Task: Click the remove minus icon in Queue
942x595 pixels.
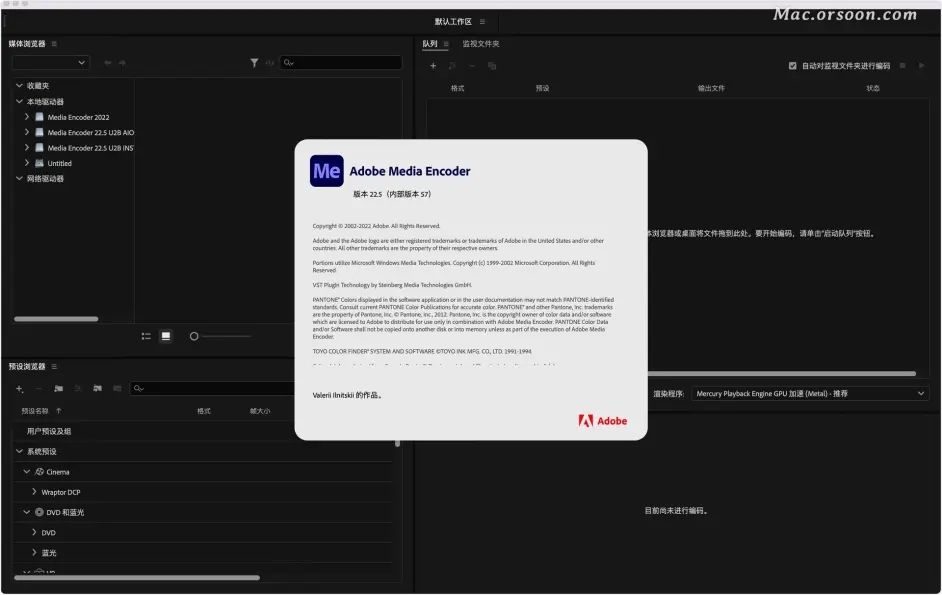Action: click(x=472, y=66)
